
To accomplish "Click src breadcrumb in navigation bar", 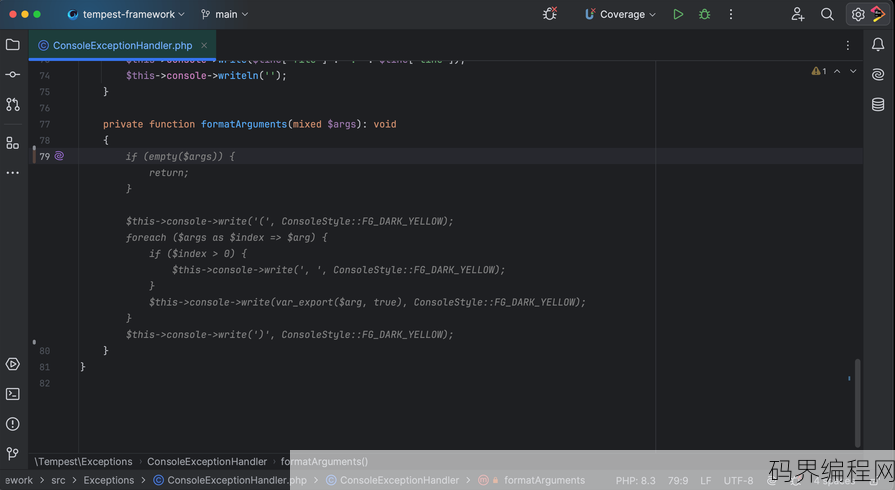I will [58, 480].
